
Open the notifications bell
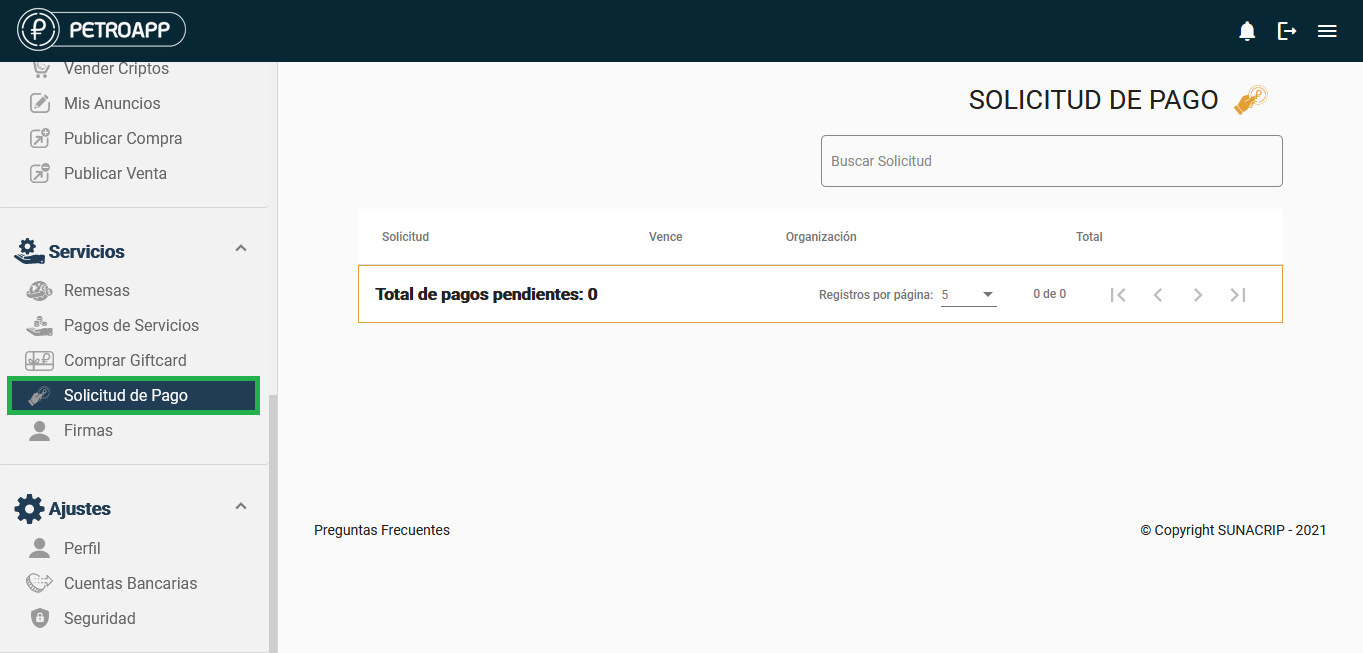[x=1247, y=31]
